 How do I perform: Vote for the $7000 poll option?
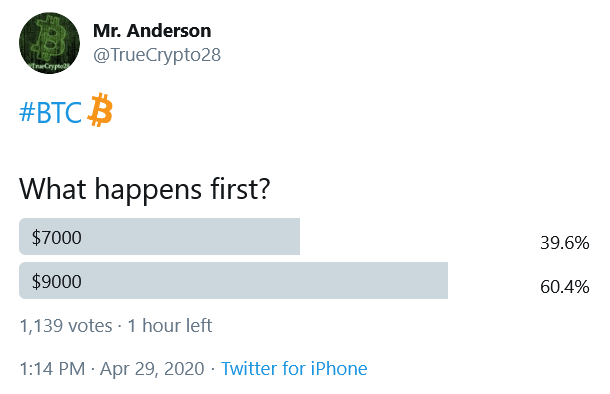coord(304,236)
